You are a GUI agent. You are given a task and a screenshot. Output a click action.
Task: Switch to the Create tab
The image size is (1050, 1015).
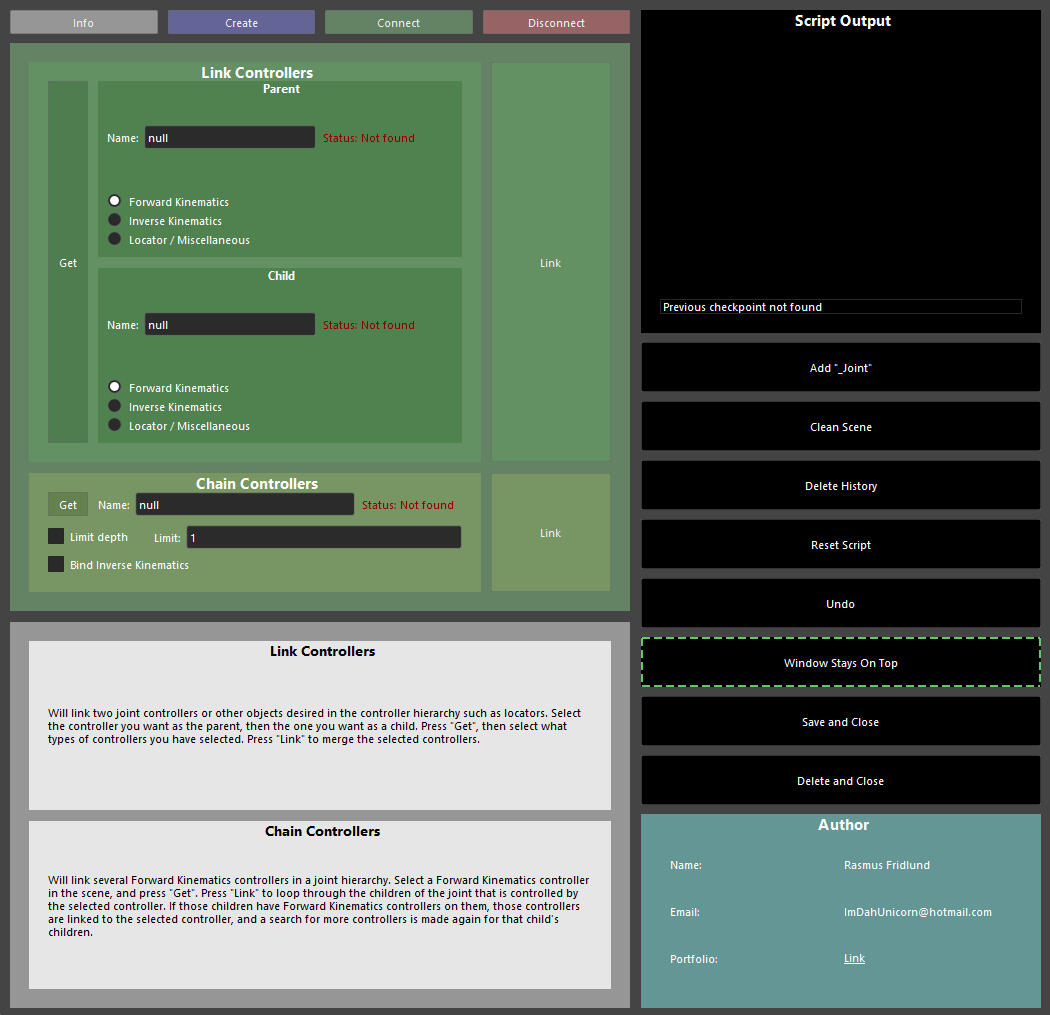tap(241, 22)
